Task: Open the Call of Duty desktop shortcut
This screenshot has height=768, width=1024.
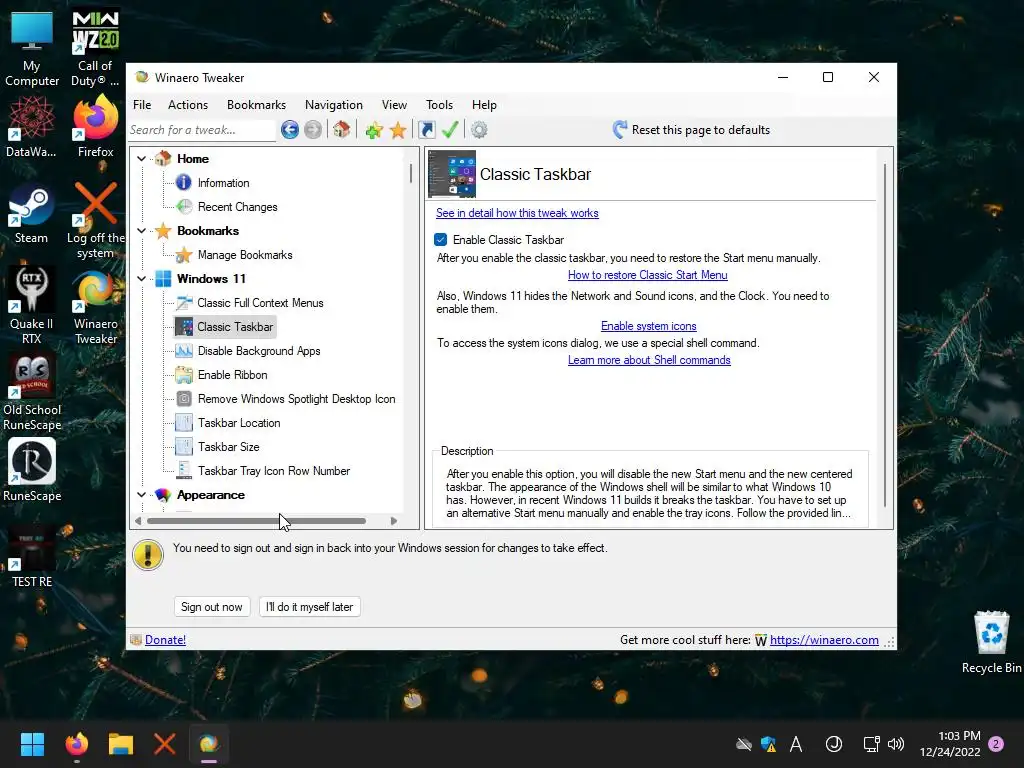Action: click(x=95, y=50)
